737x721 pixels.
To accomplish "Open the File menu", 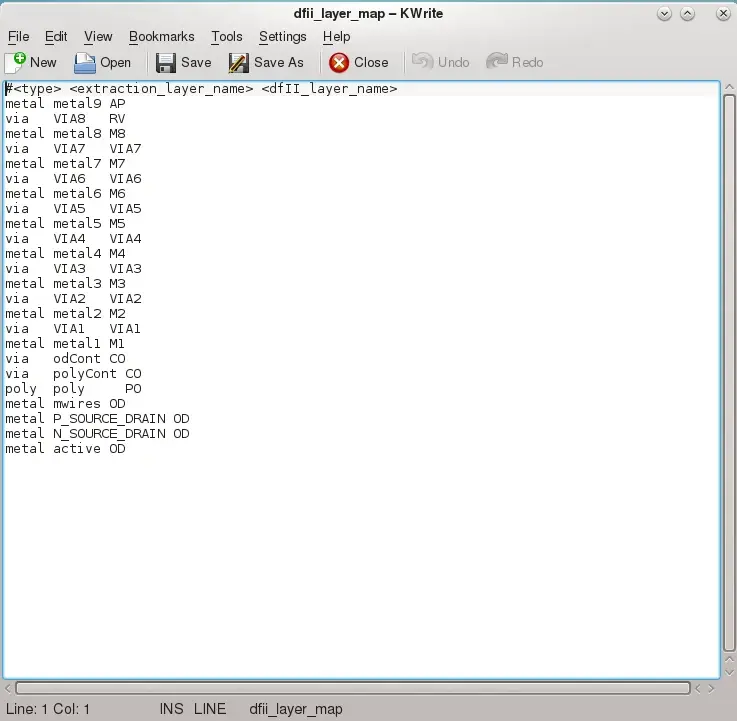I will click(18, 37).
